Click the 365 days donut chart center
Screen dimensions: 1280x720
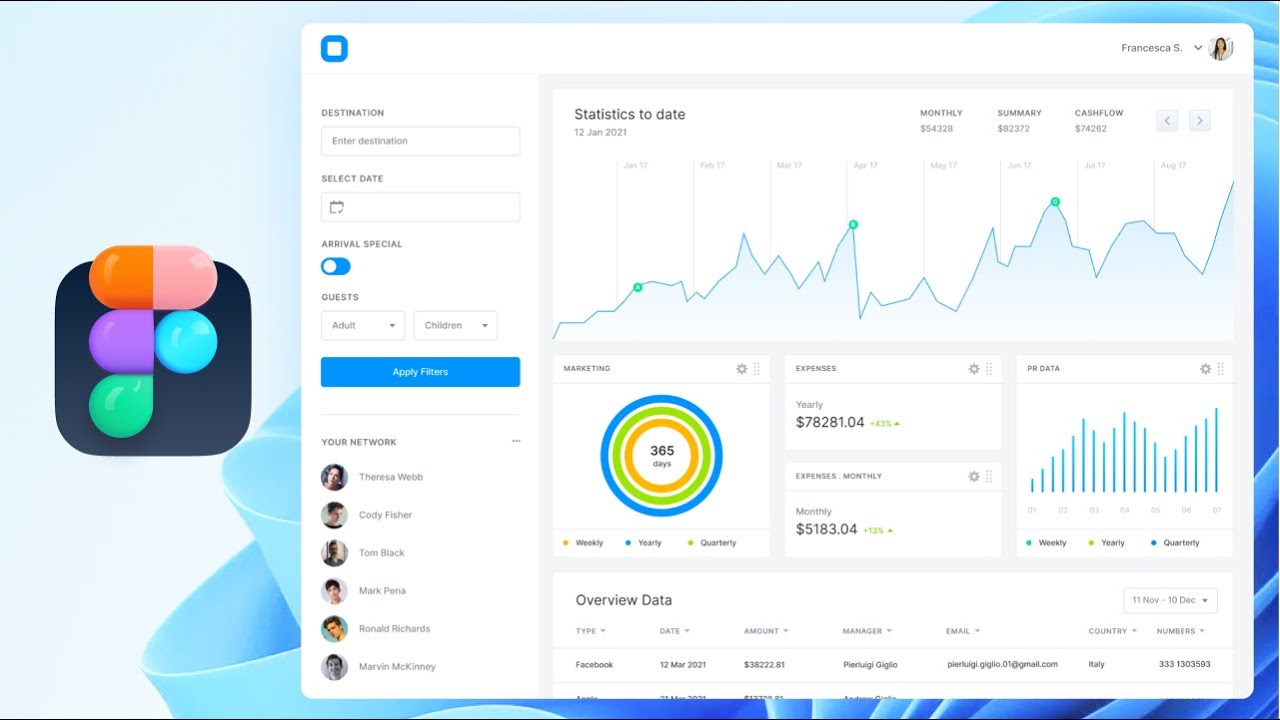[x=662, y=456]
